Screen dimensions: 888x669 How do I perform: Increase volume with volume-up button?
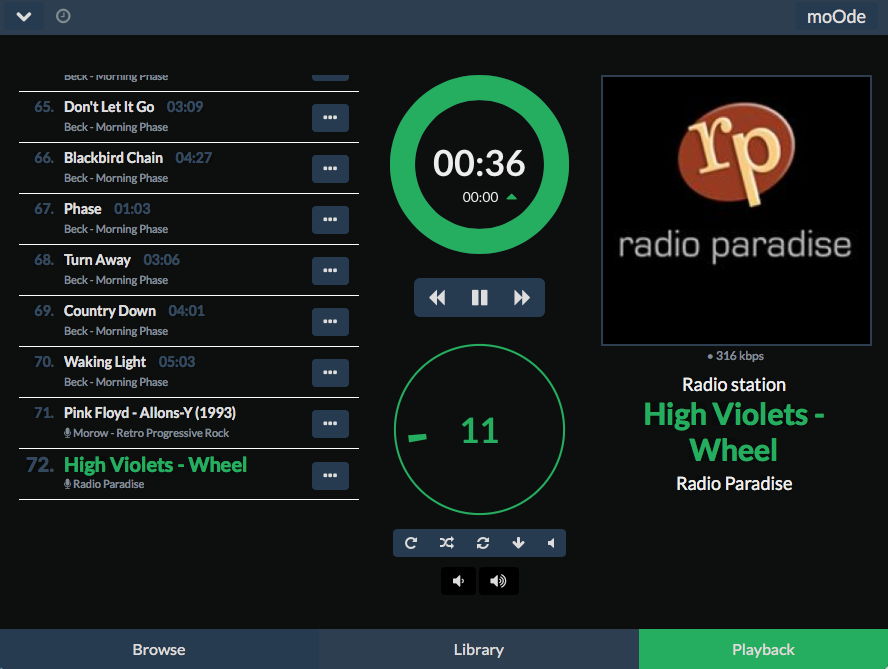coord(498,581)
